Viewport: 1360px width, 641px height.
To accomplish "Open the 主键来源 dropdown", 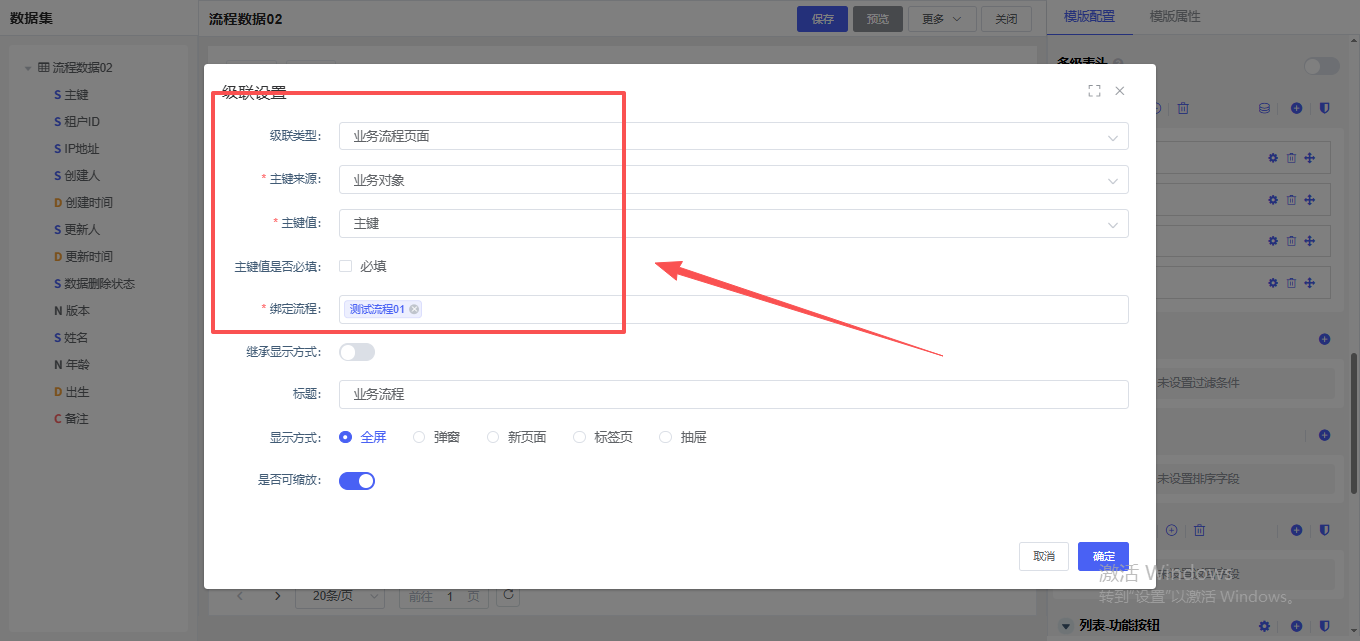I will point(733,180).
